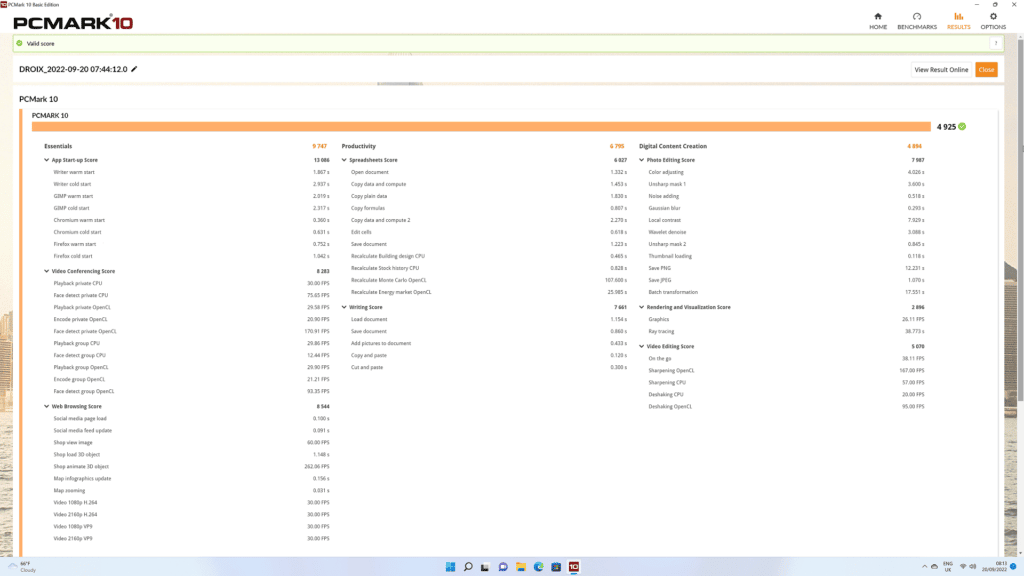The width and height of the screenshot is (1024, 576).
Task: Click the orange PCMark 10 score bar
Action: click(481, 127)
